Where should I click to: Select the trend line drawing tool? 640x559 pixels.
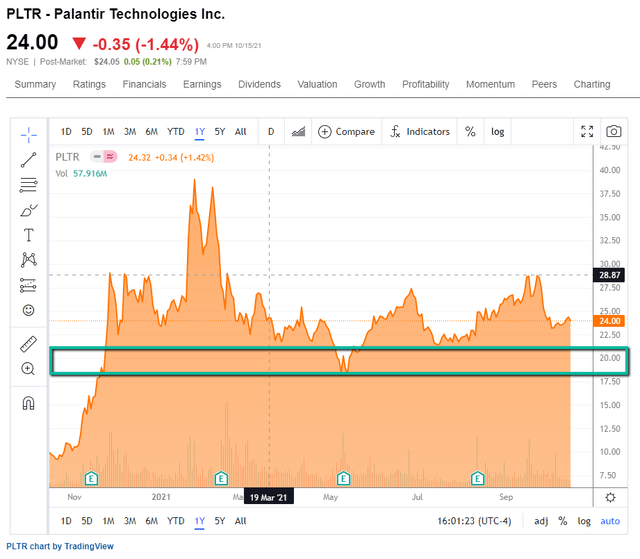[29, 160]
